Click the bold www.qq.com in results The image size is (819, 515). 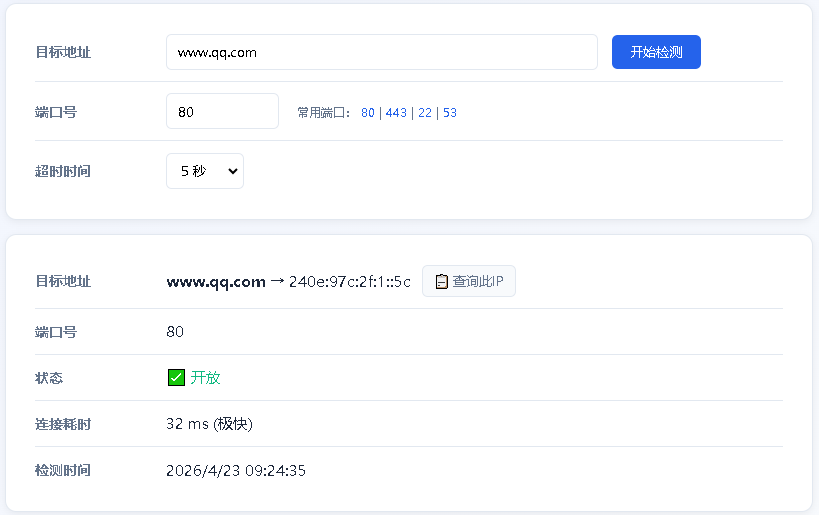216,282
